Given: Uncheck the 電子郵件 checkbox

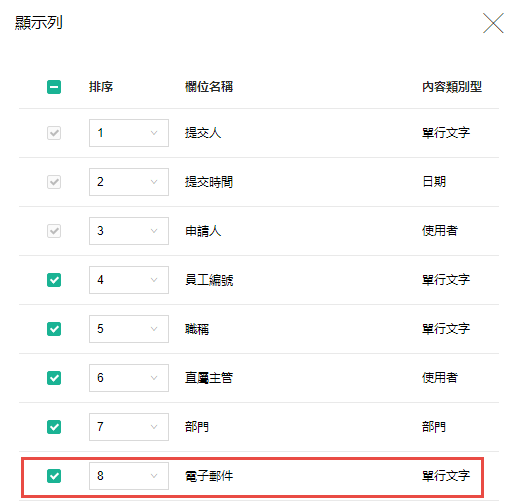Looking at the screenshot, I should click(54, 476).
